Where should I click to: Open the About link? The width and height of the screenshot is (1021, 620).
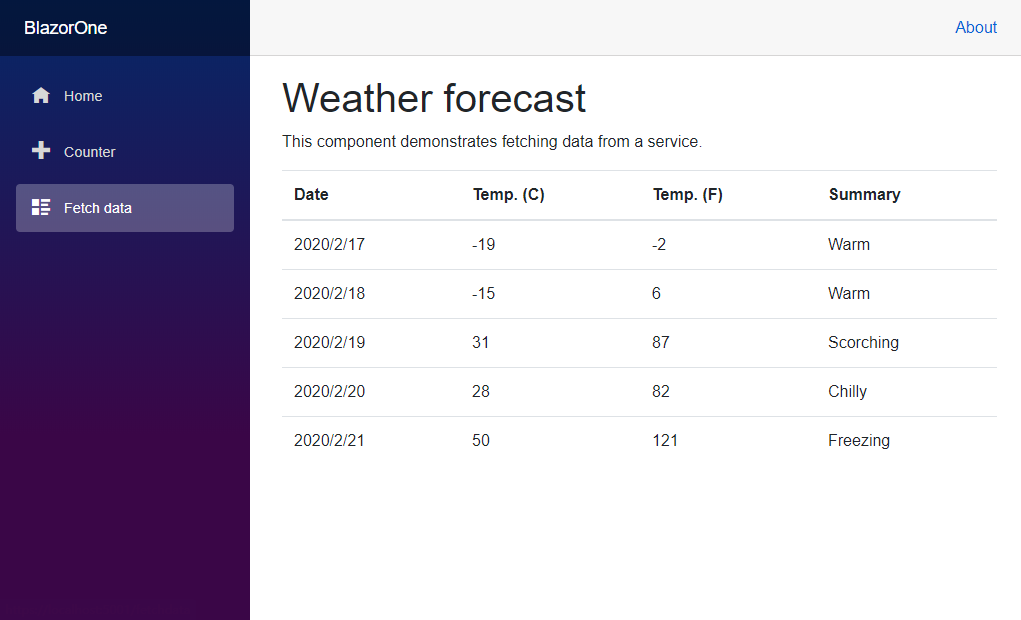pos(975,27)
